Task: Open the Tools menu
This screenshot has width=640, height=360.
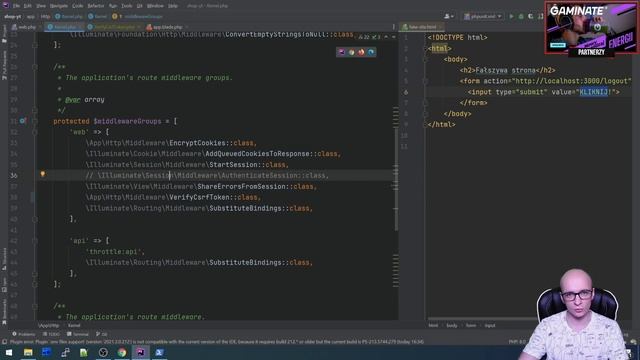Action: (x=127, y=6)
